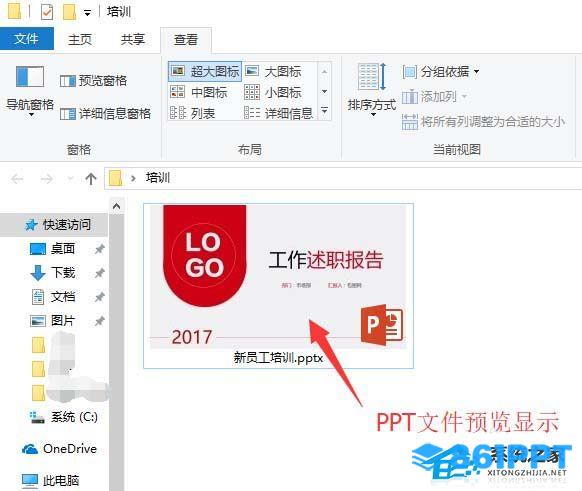Image resolution: width=582 pixels, height=491 pixels.
Task: Click the up arrow navigation button
Action: click(91, 179)
